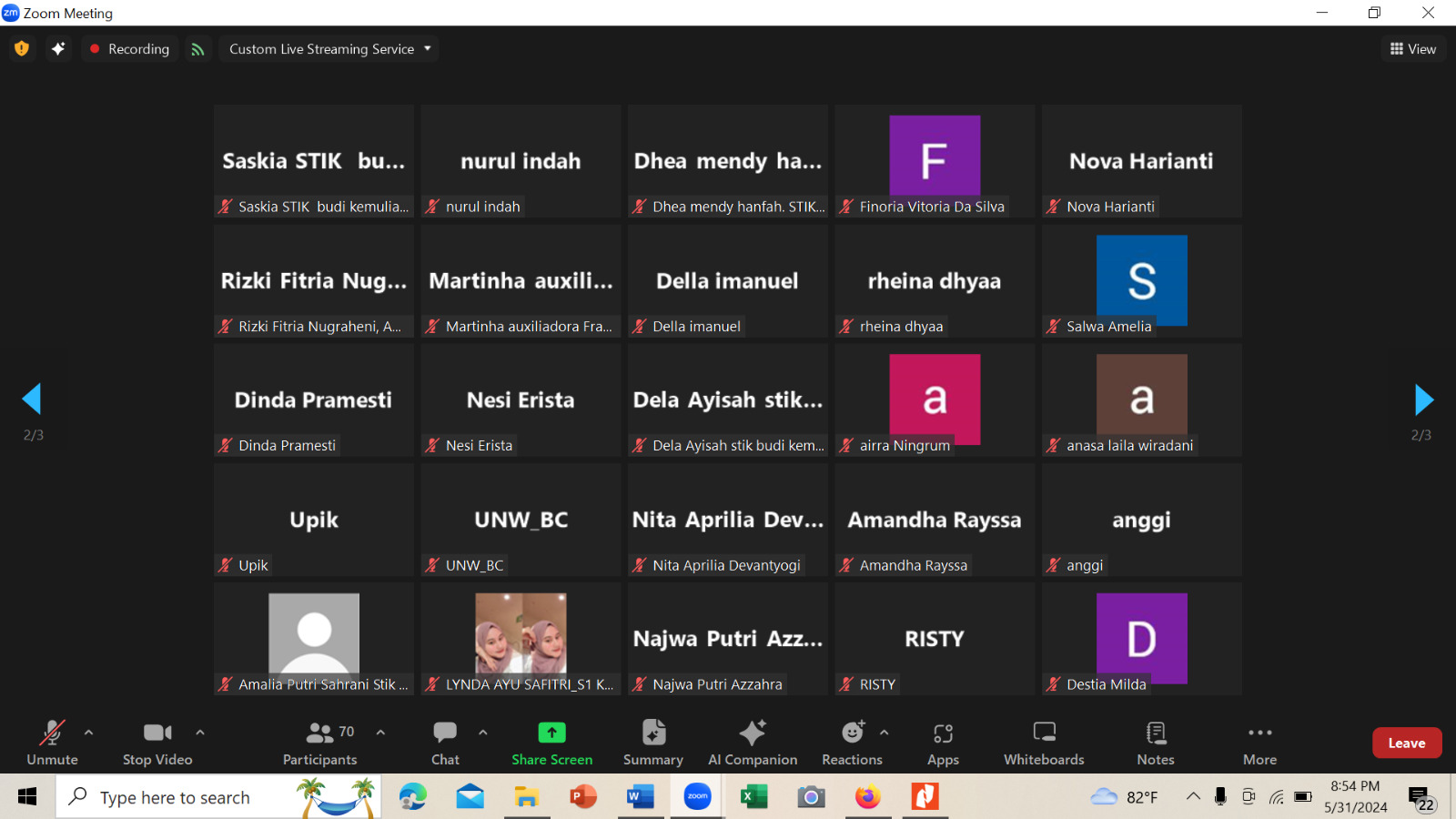Open Excel from the taskbar
The width and height of the screenshot is (1456, 819).
[x=753, y=797]
